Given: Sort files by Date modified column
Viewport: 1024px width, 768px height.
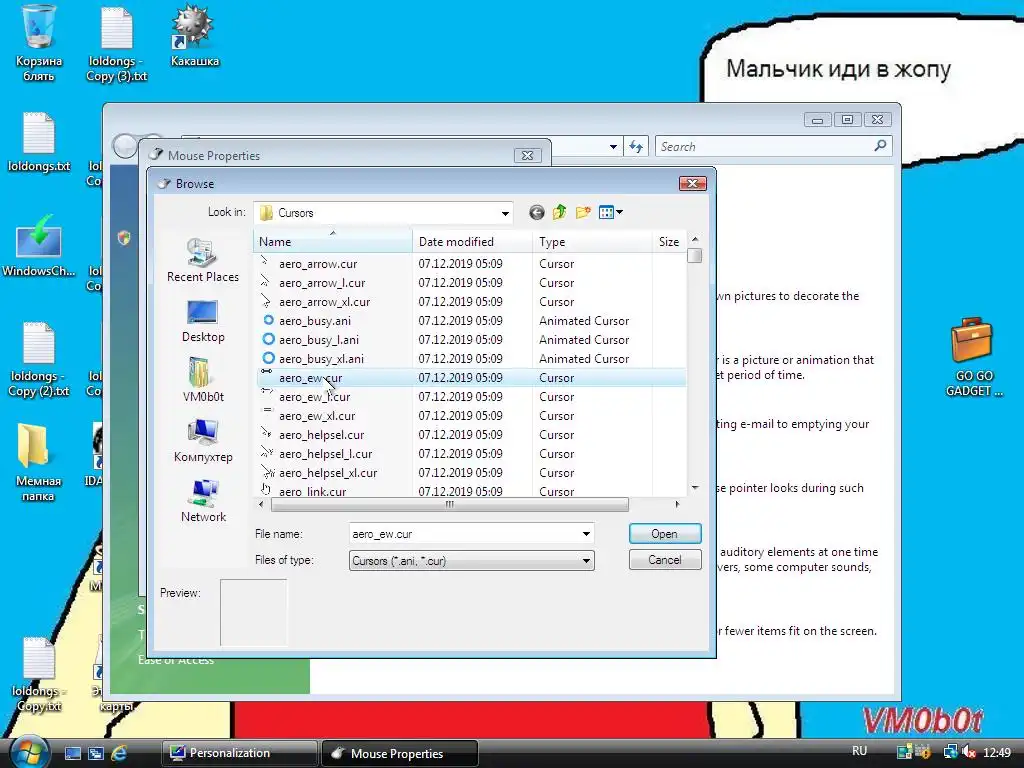Looking at the screenshot, I should point(472,242).
